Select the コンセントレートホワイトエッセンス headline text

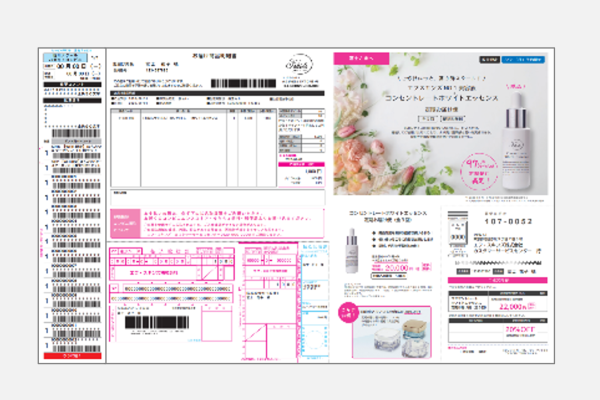442,98
